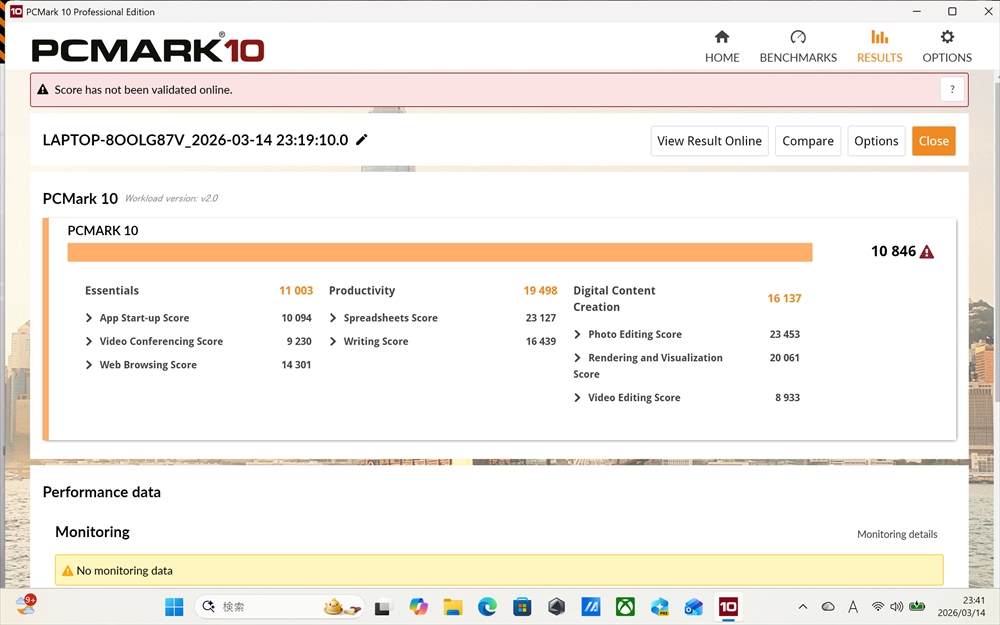
Task: Click the question mark help button
Action: coord(952,89)
